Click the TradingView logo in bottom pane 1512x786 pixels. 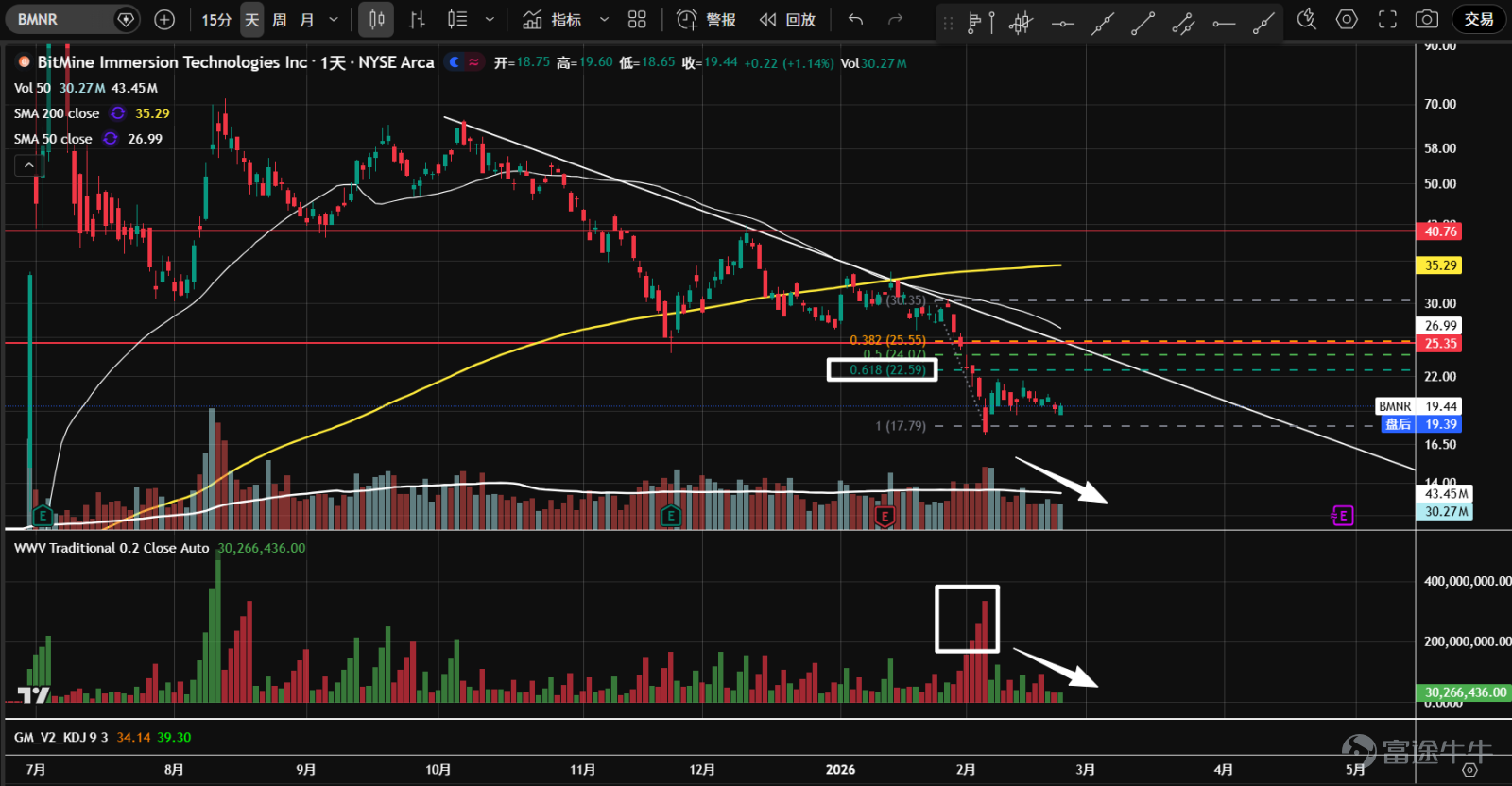click(34, 695)
